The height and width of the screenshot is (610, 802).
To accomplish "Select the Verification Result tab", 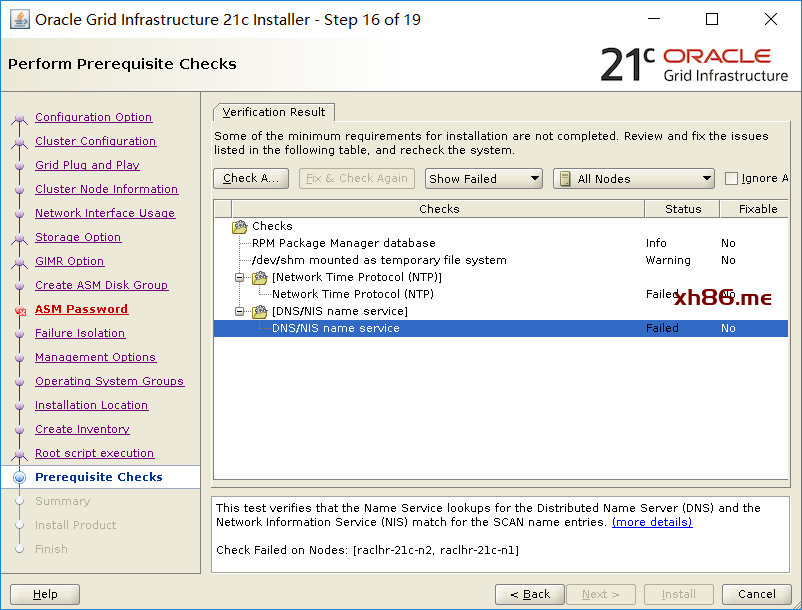I will pos(274,112).
